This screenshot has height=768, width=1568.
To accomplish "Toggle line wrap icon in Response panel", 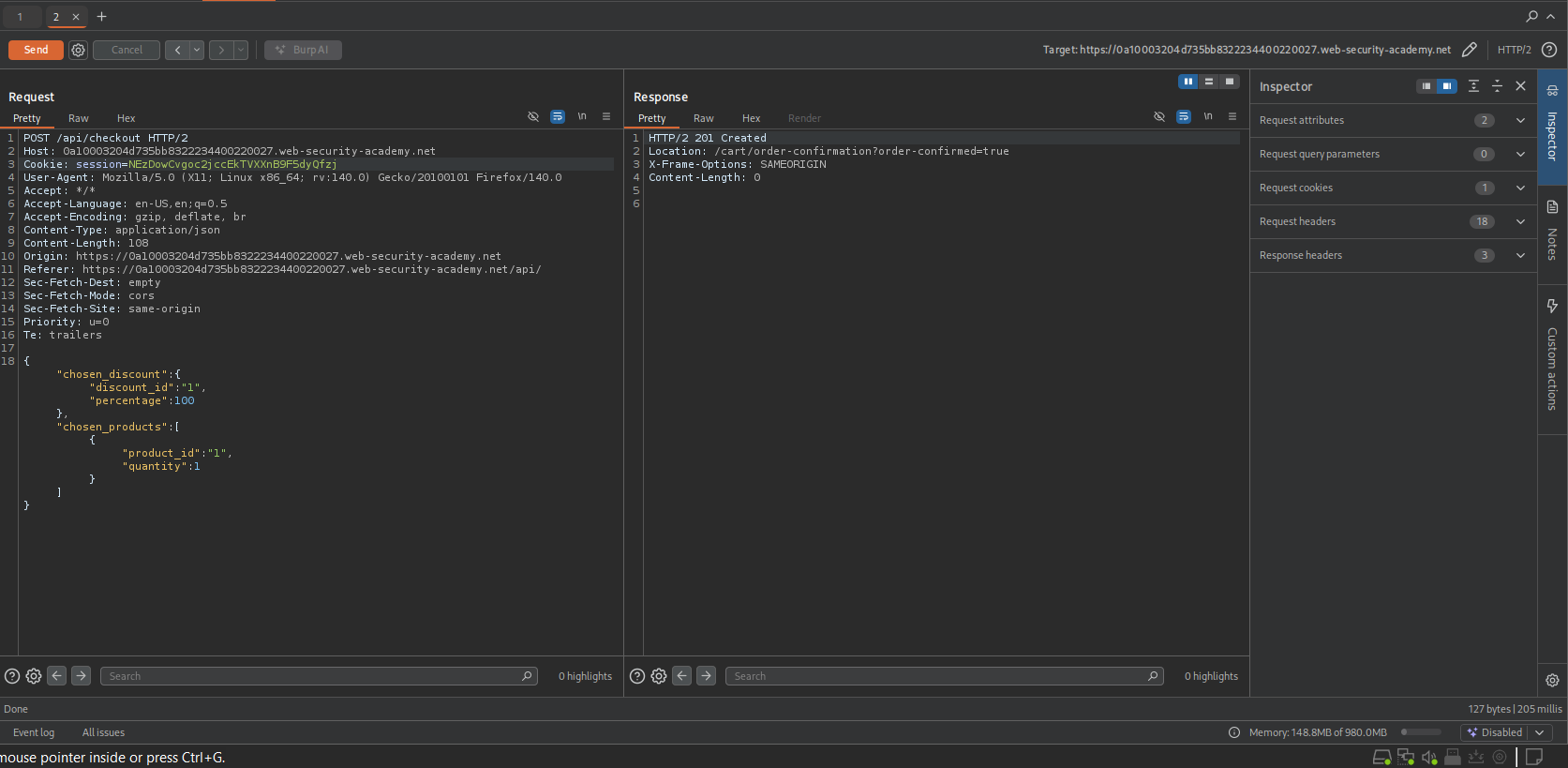I will 1184,117.
